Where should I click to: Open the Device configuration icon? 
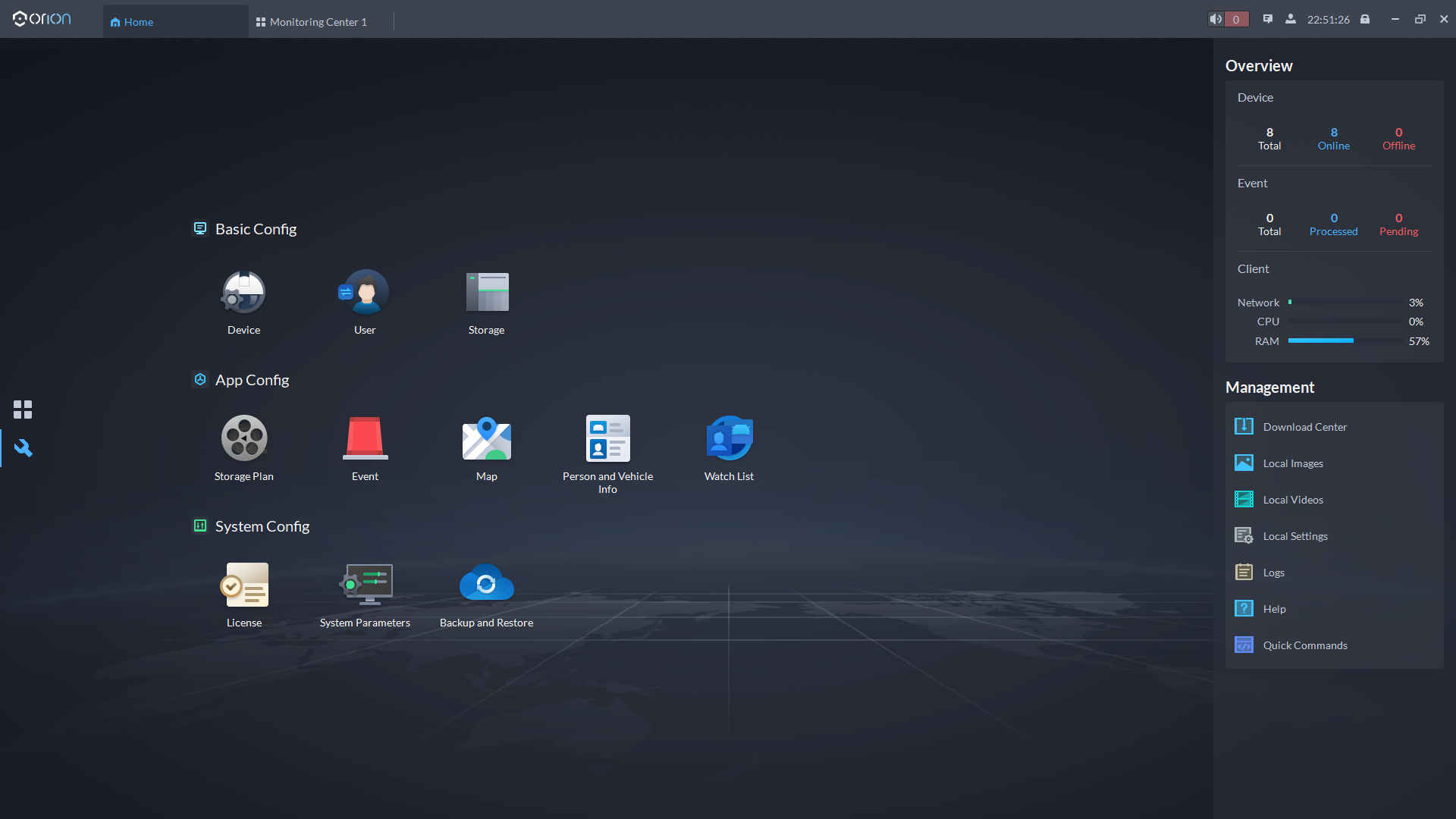point(243,293)
